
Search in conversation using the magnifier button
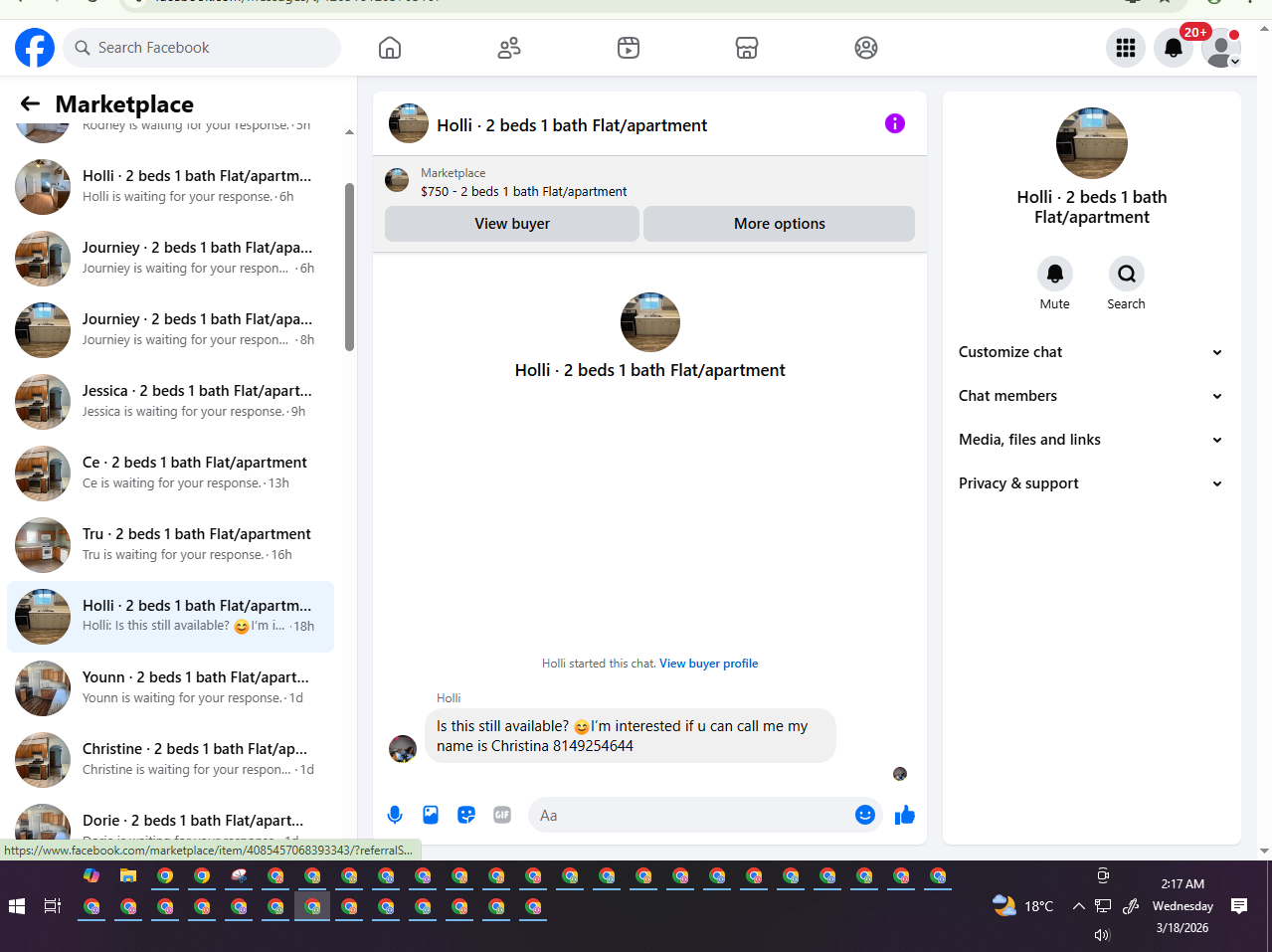[x=1127, y=273]
